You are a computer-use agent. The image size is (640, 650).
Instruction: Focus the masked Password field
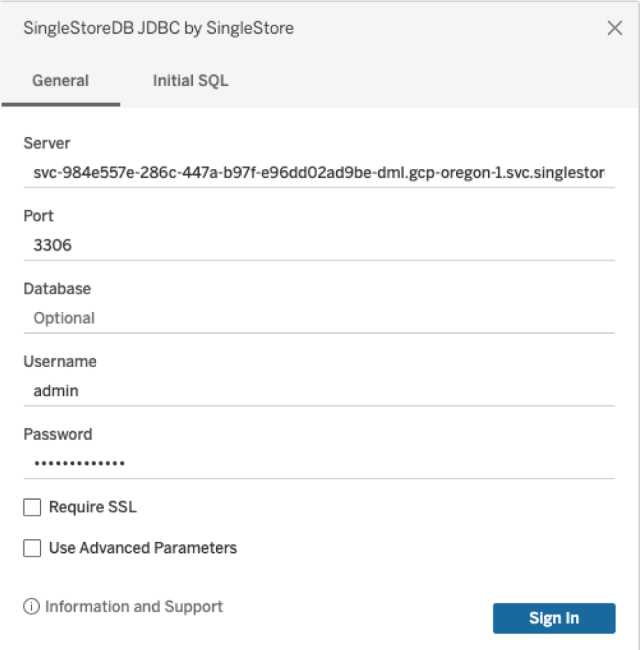click(x=319, y=463)
